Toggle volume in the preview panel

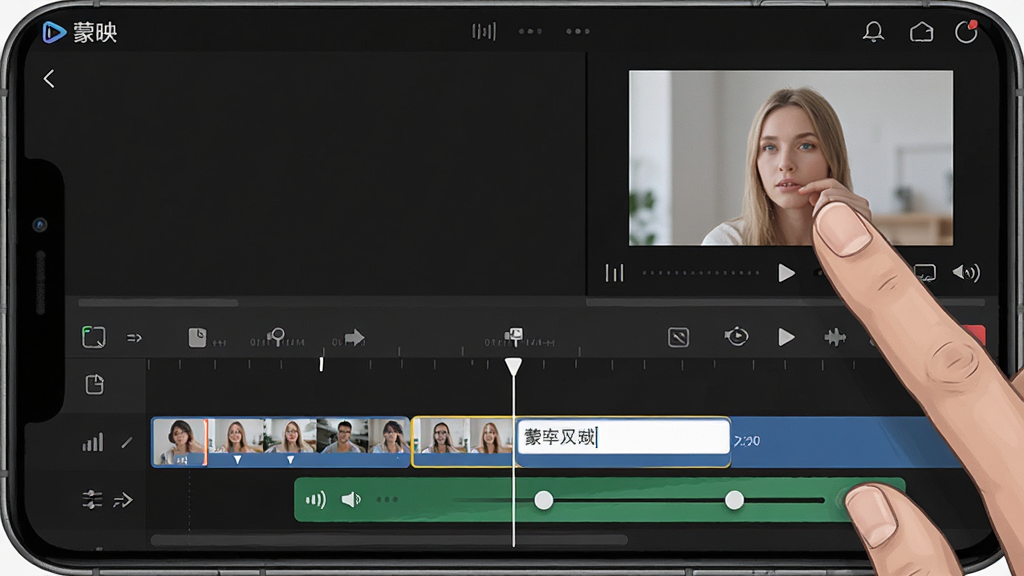[x=966, y=272]
